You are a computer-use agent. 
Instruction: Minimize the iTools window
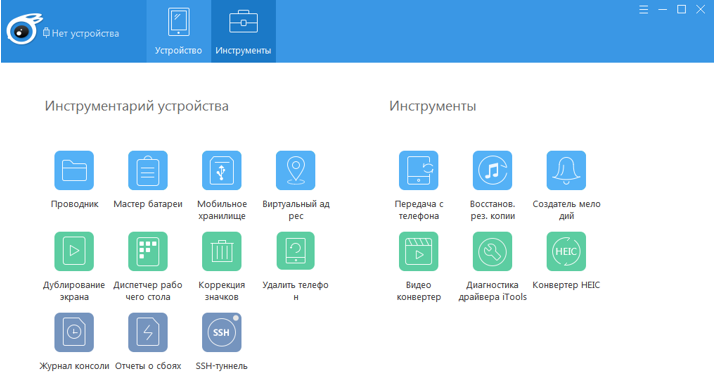click(663, 10)
